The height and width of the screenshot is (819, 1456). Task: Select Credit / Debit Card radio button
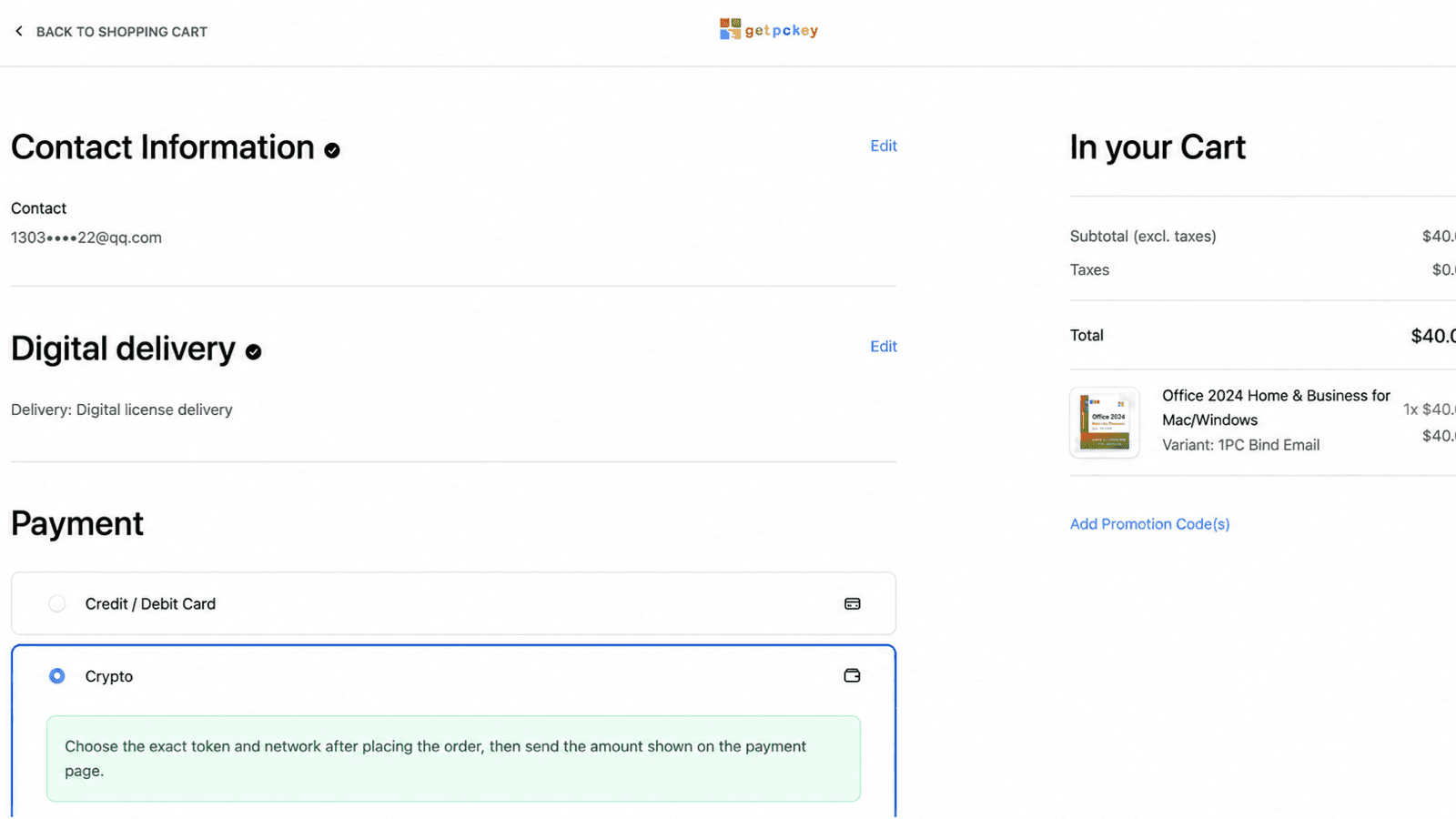click(x=57, y=603)
